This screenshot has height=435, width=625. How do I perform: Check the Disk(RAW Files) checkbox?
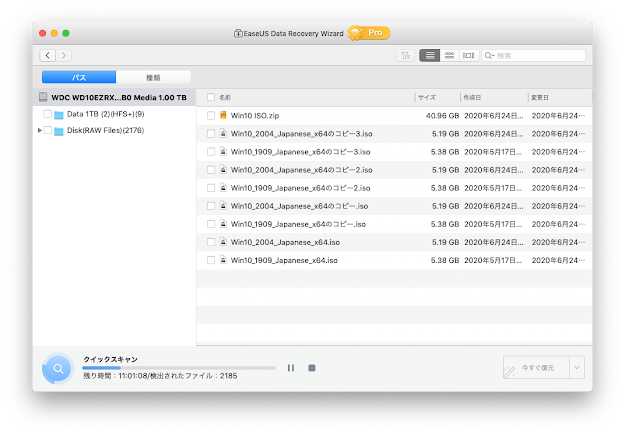[47, 130]
